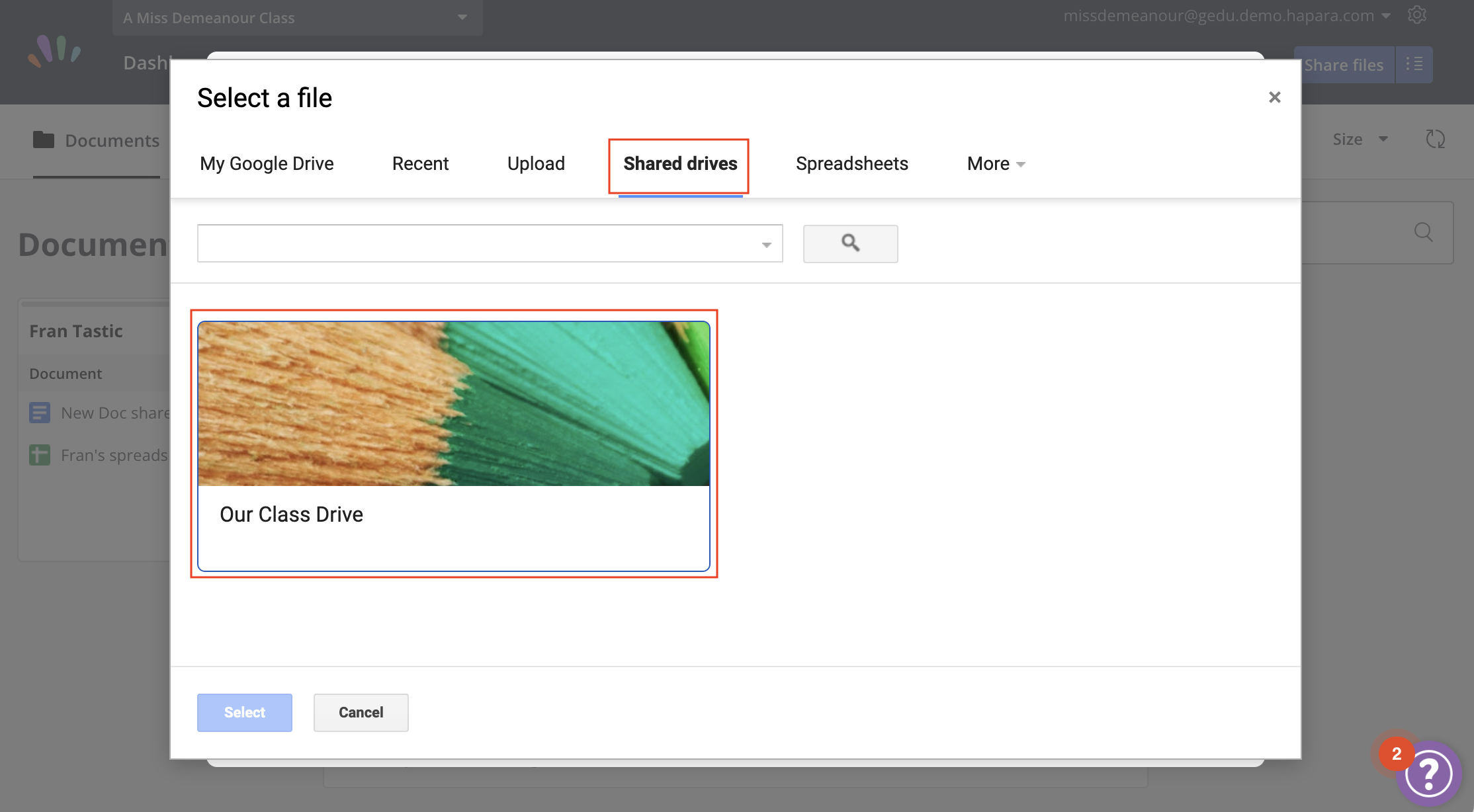Click the refresh icon in background page
This screenshot has width=1474, height=812.
click(x=1435, y=139)
